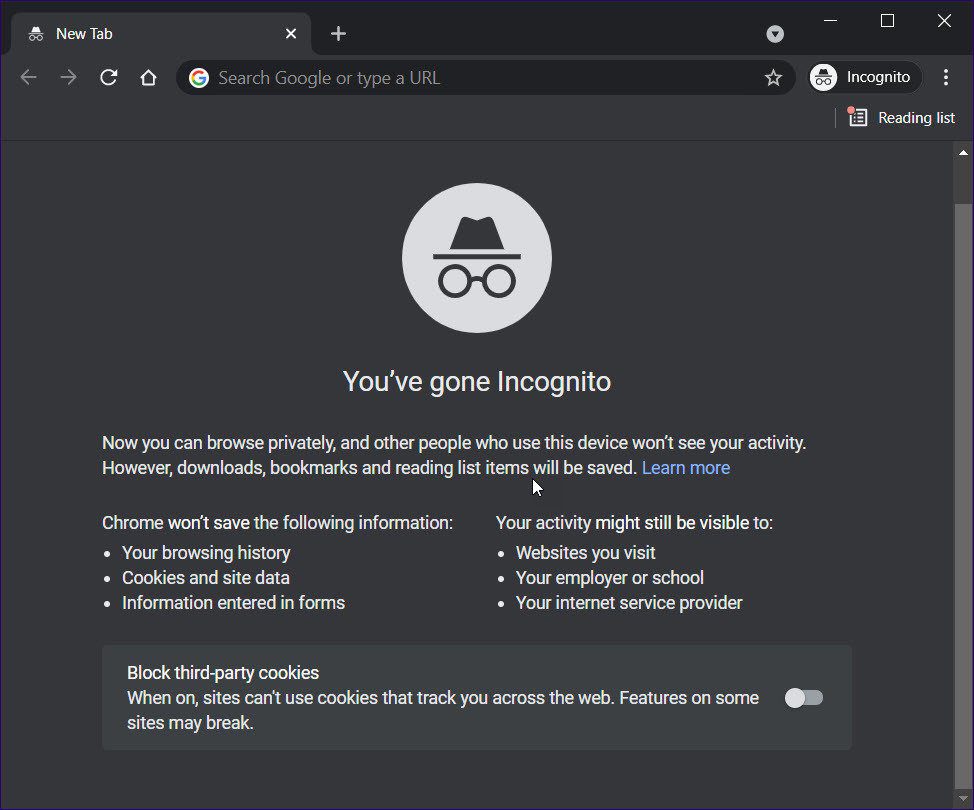Image resolution: width=974 pixels, height=810 pixels.
Task: Navigate back with the back arrow
Action: [x=28, y=77]
